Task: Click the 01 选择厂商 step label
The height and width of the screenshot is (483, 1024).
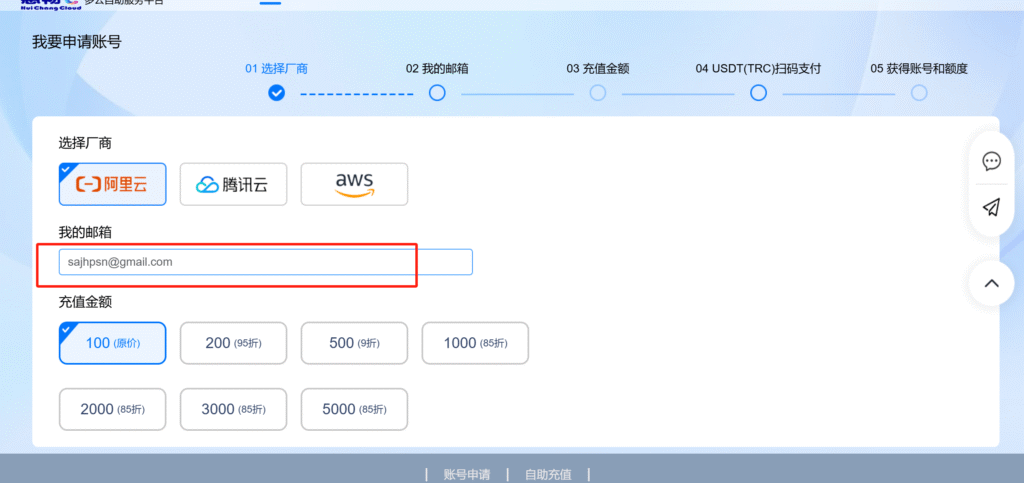Action: [x=276, y=69]
